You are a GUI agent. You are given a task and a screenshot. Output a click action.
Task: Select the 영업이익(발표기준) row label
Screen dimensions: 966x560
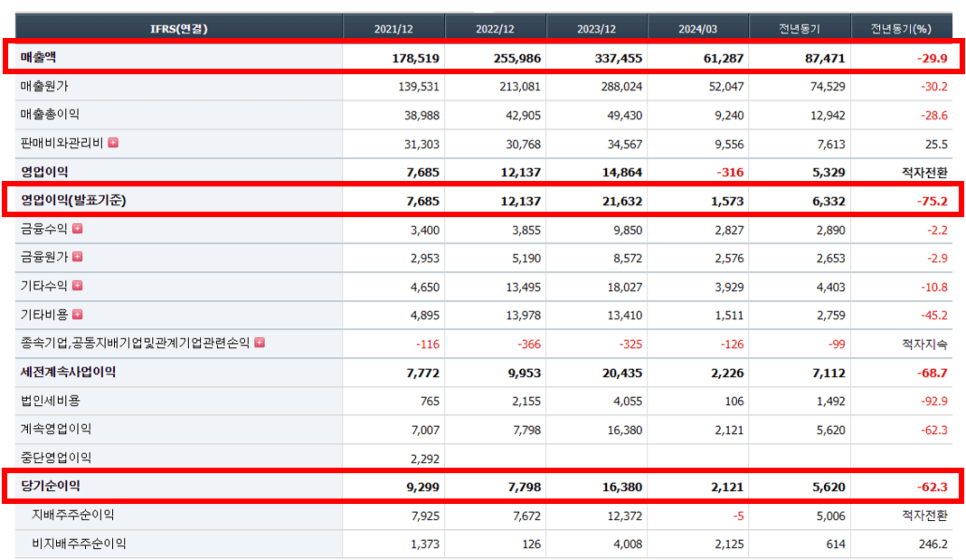[x=73, y=200]
